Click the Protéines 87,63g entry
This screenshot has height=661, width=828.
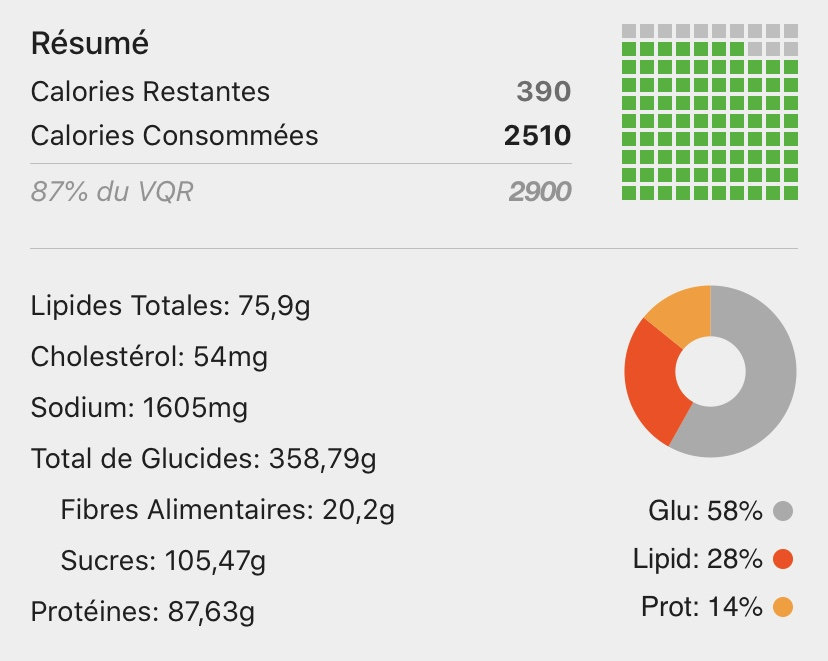point(143,612)
